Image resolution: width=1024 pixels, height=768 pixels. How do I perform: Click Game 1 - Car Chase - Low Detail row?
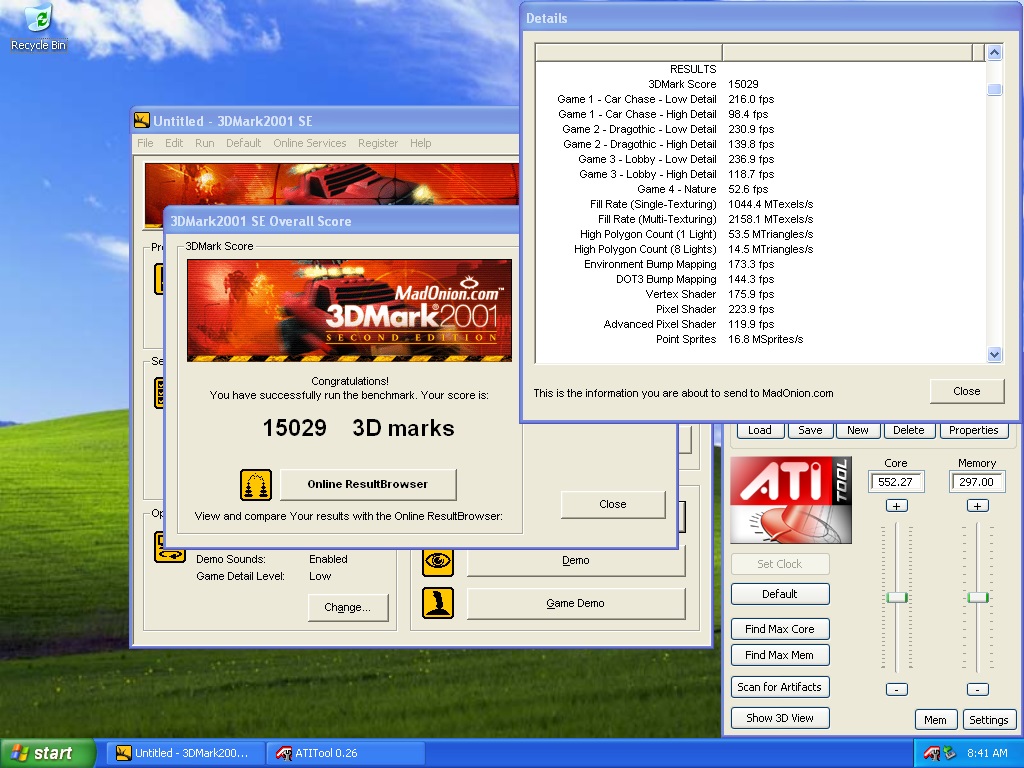(760, 99)
